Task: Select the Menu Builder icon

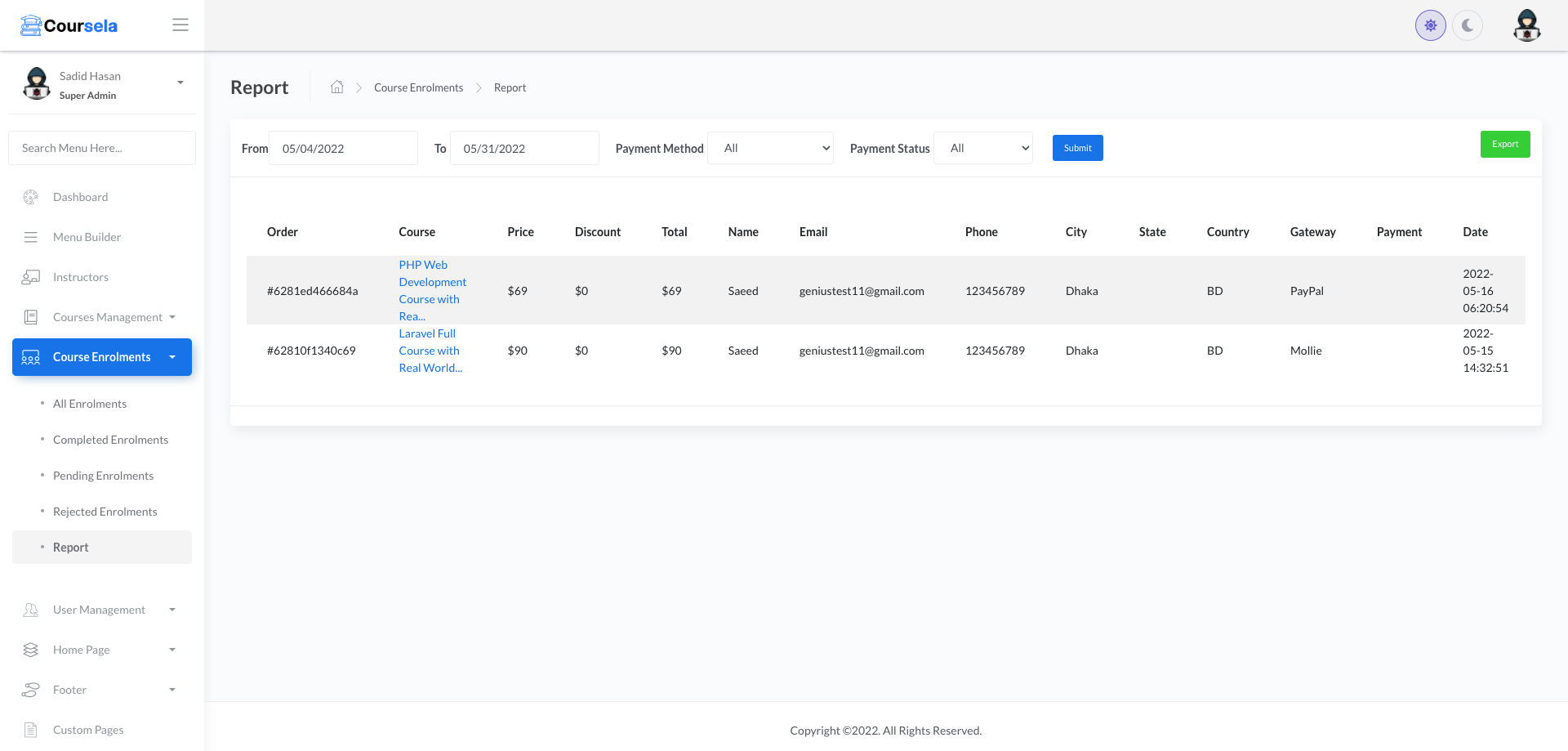Action: [x=30, y=237]
